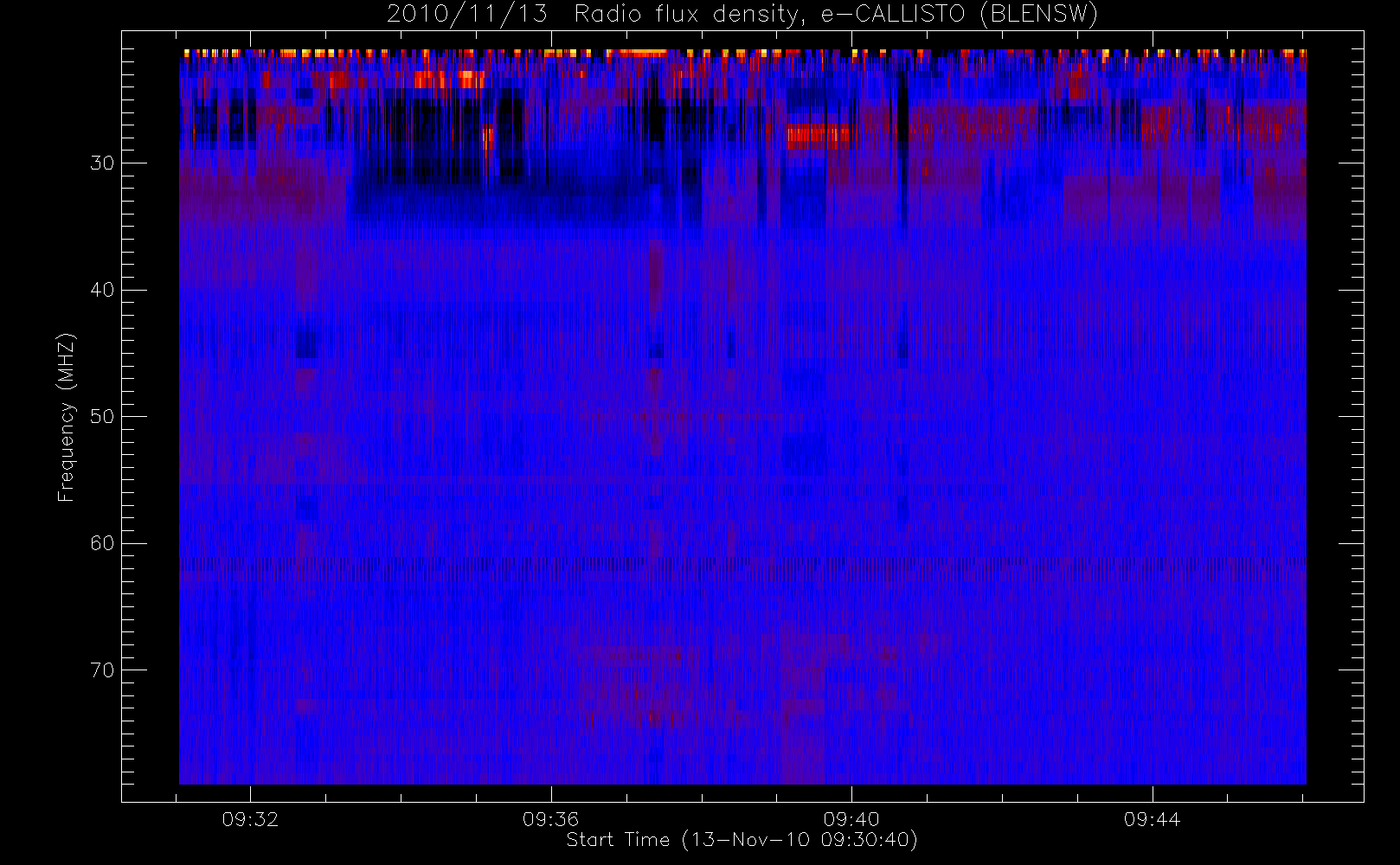Click the 'Frequency (MHZ)' axis label
The image size is (1400, 865).
[x=67, y=417]
